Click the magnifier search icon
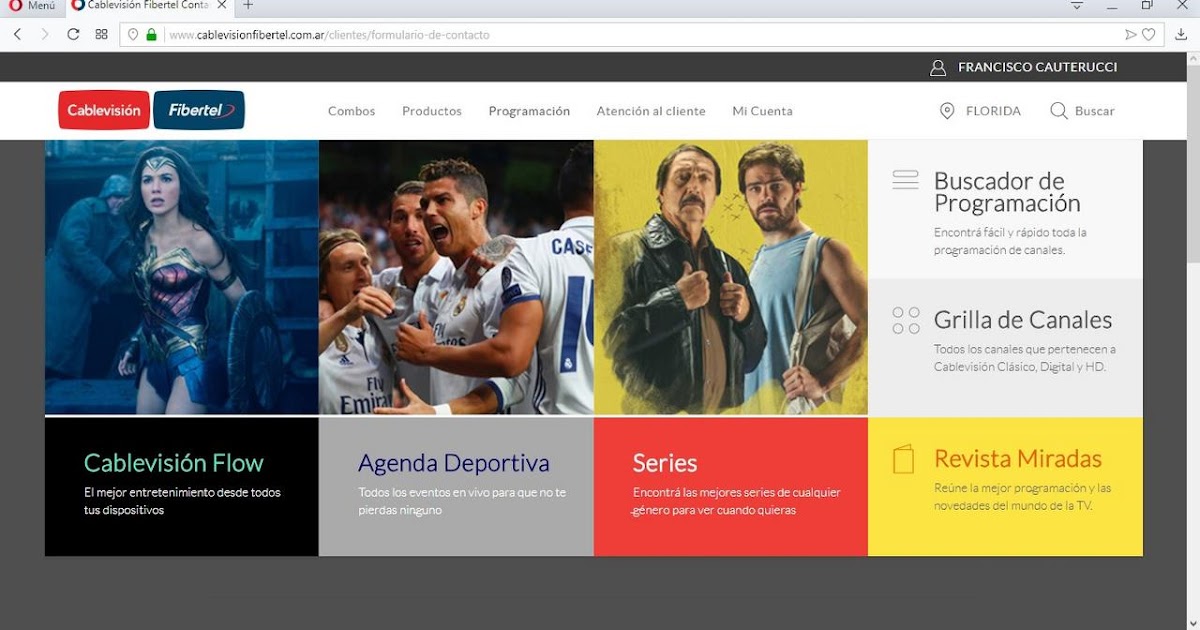This screenshot has height=630, width=1200. point(1058,111)
